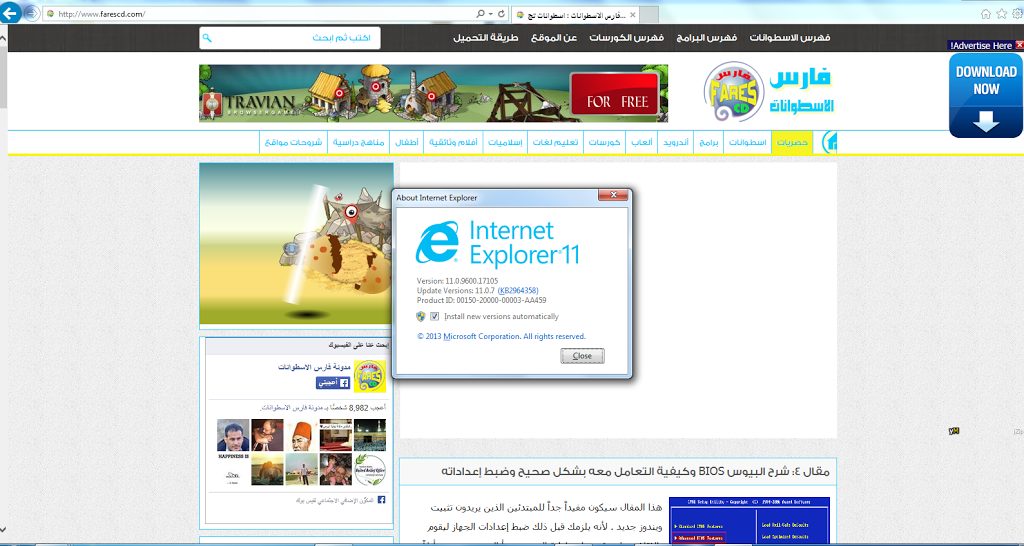Open a new blank tab
This screenshot has height=546, width=1024.
click(x=649, y=14)
